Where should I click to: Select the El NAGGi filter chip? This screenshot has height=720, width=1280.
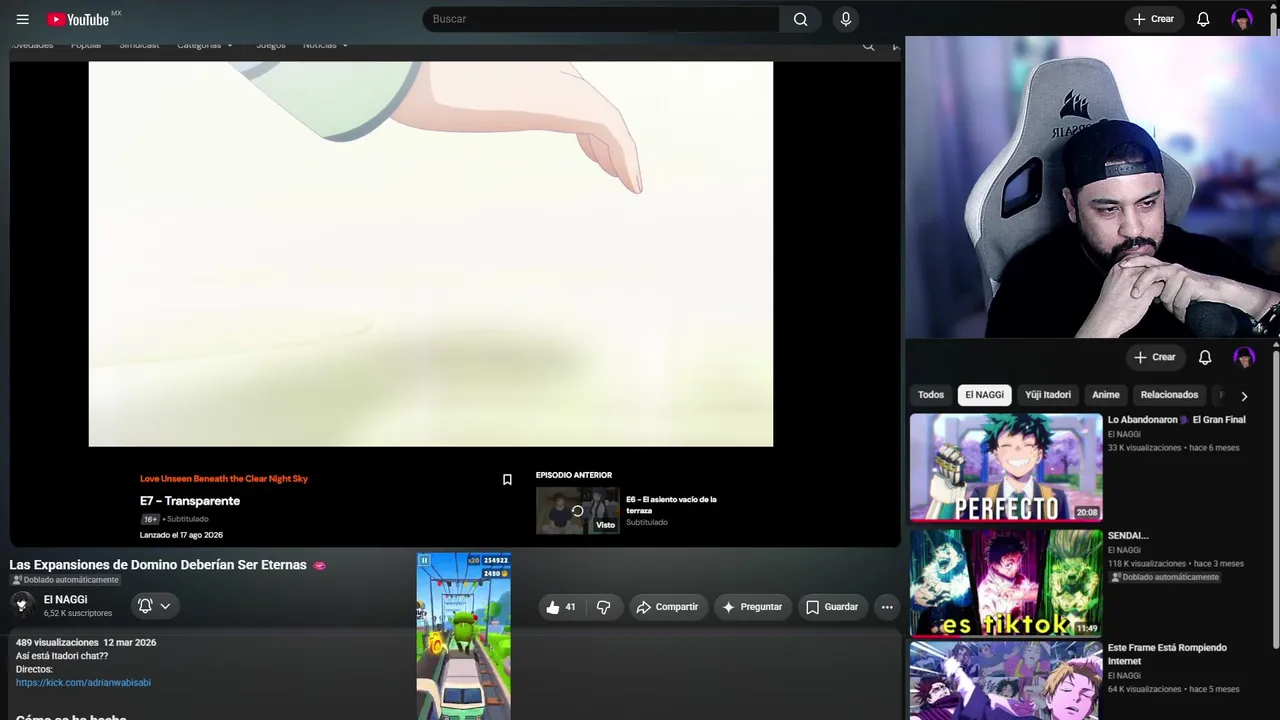[x=984, y=395]
